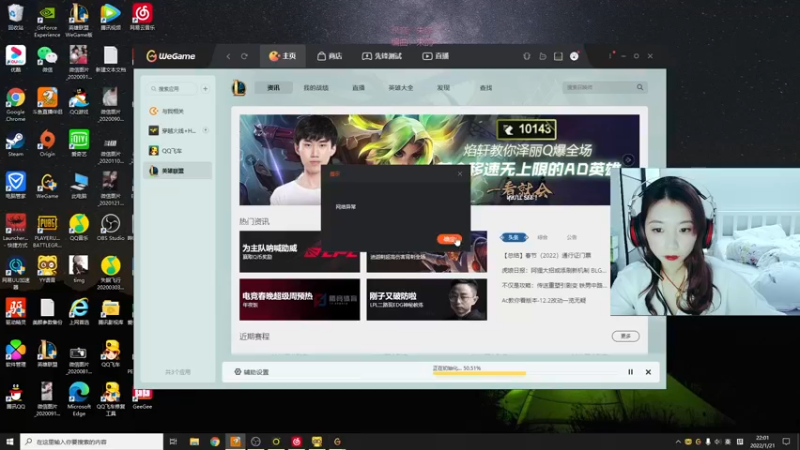Refresh the WeGame page
The width and height of the screenshot is (800, 450).
click(244, 56)
